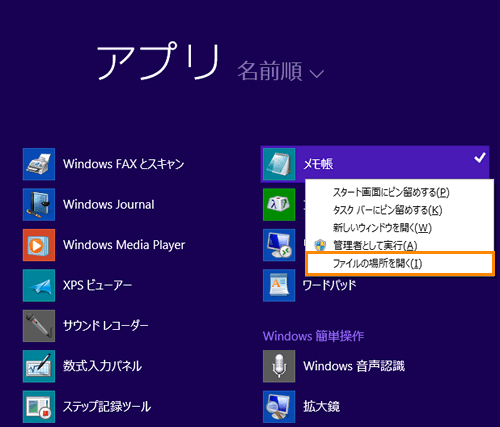The image size is (500, 427).
Task: Open XPS ビューアー app icon
Action: tap(39, 285)
